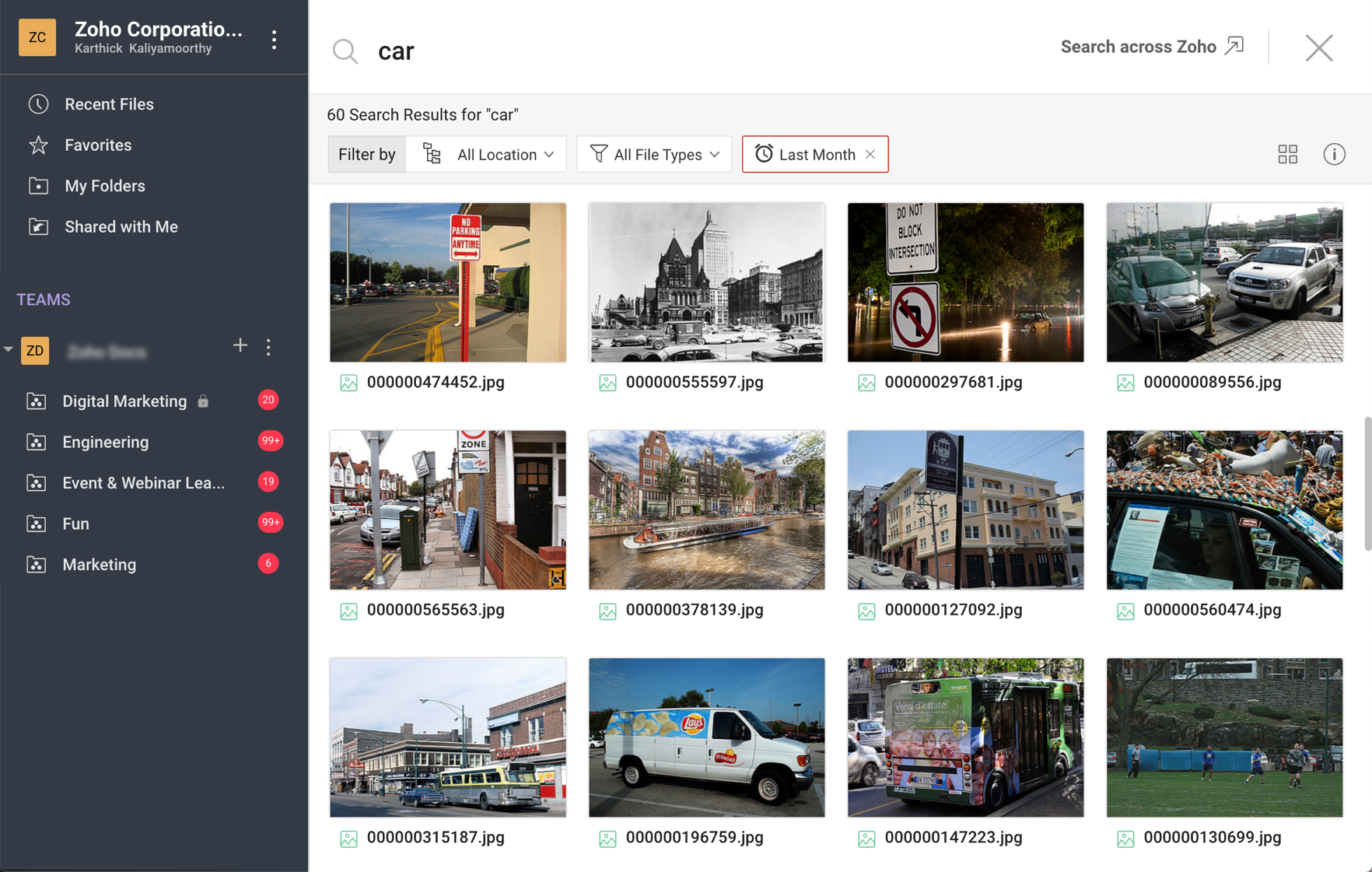Open Recent Files from the sidebar
Screen dimensions: 1372x872
(x=108, y=103)
